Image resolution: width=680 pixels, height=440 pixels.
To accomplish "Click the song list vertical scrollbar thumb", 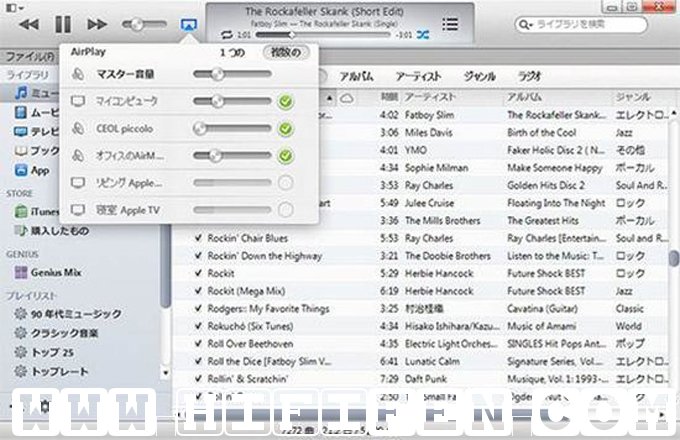I will pos(673,258).
